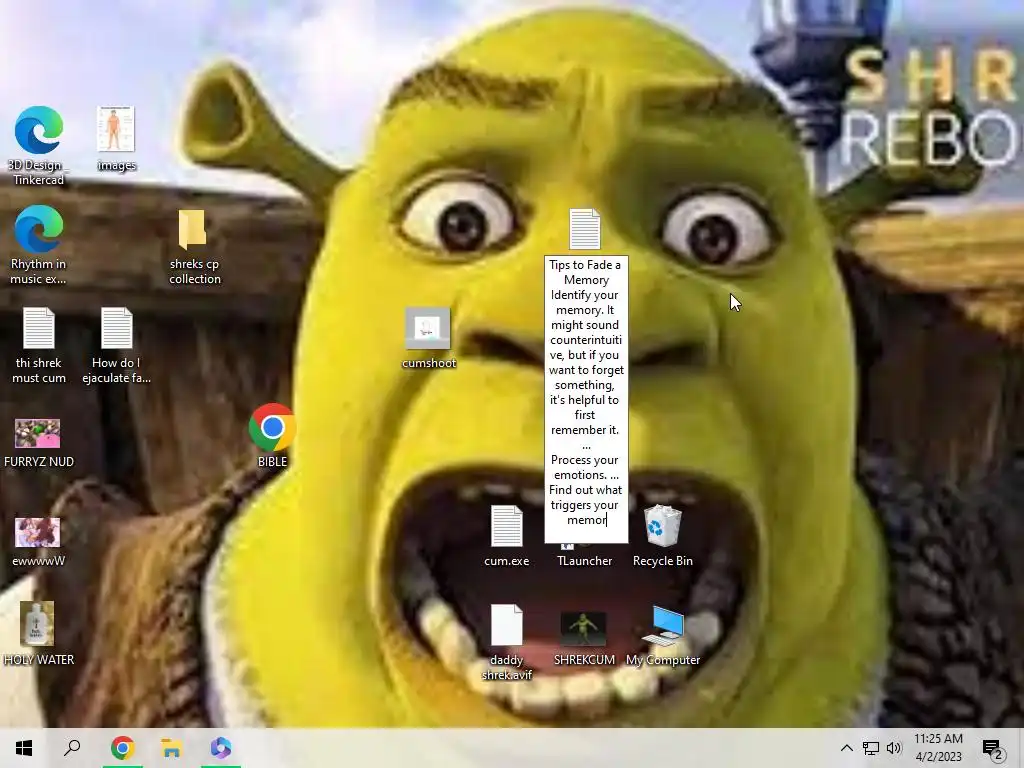Open the 3D Design Tinkercad Edge shortcut
Screen dimensions: 1024x768
click(x=39, y=145)
